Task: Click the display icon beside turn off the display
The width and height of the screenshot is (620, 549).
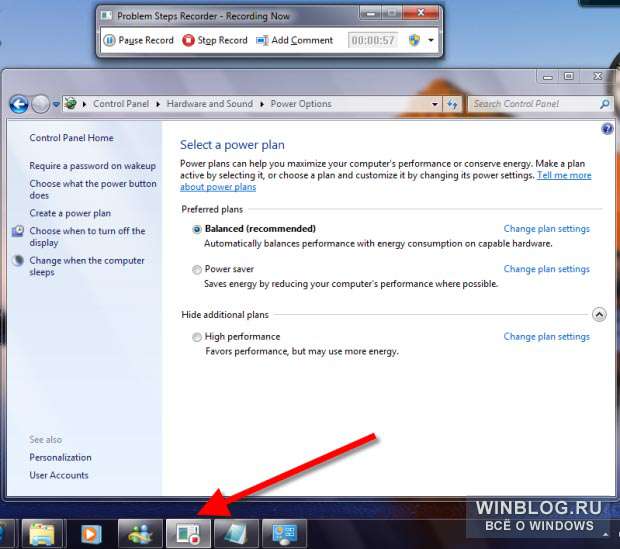Action: coord(18,231)
